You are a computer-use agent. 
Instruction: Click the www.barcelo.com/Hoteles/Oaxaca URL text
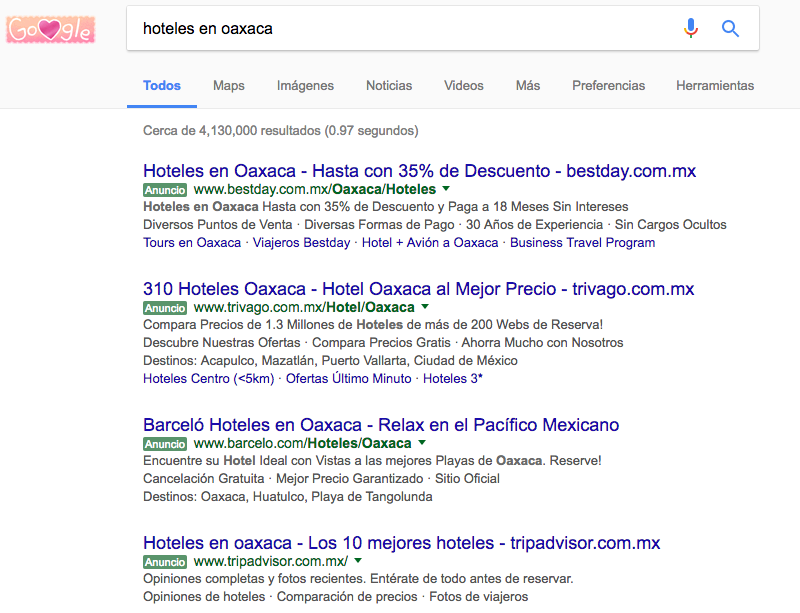[303, 443]
